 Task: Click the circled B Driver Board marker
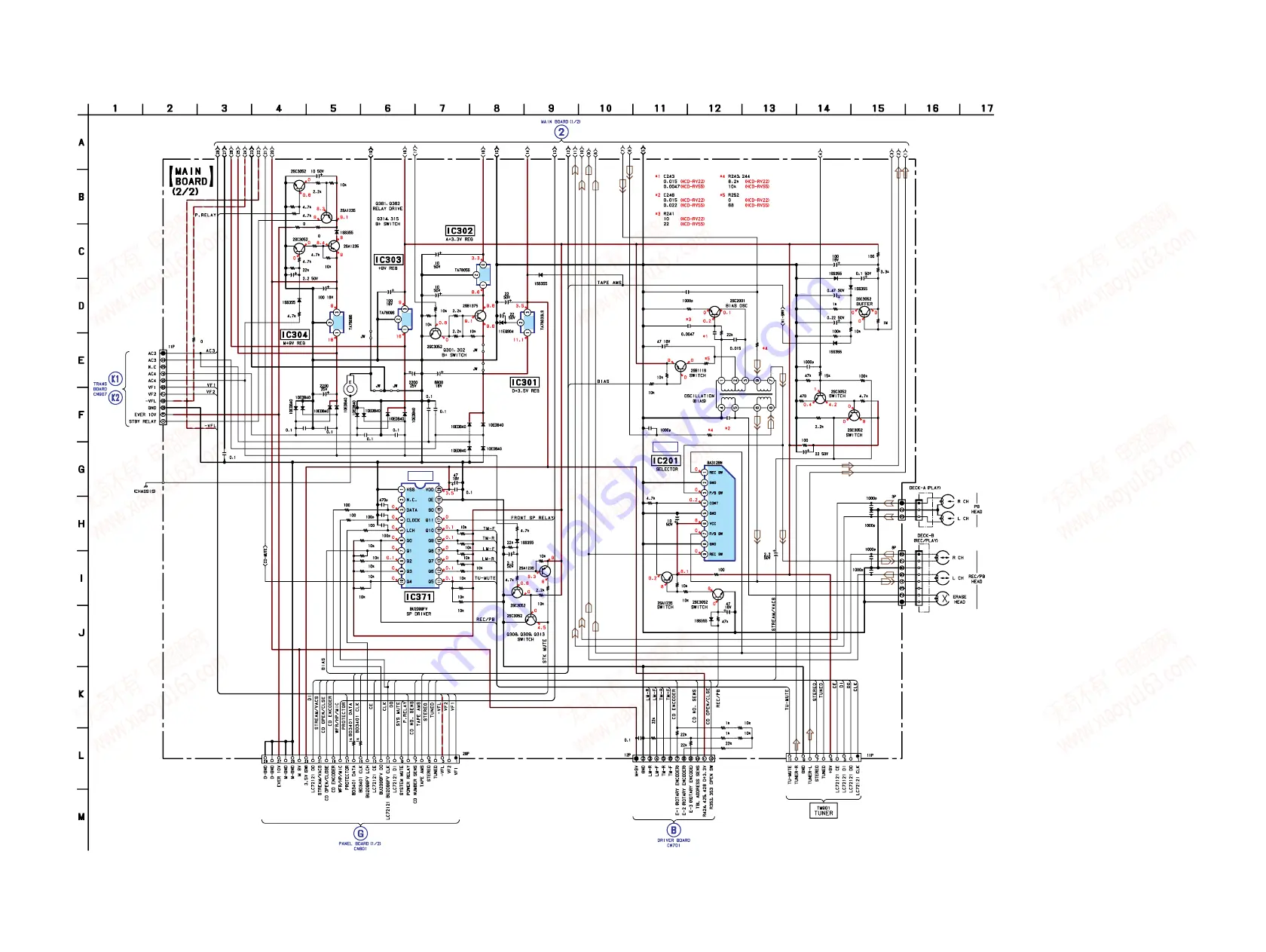674,830
